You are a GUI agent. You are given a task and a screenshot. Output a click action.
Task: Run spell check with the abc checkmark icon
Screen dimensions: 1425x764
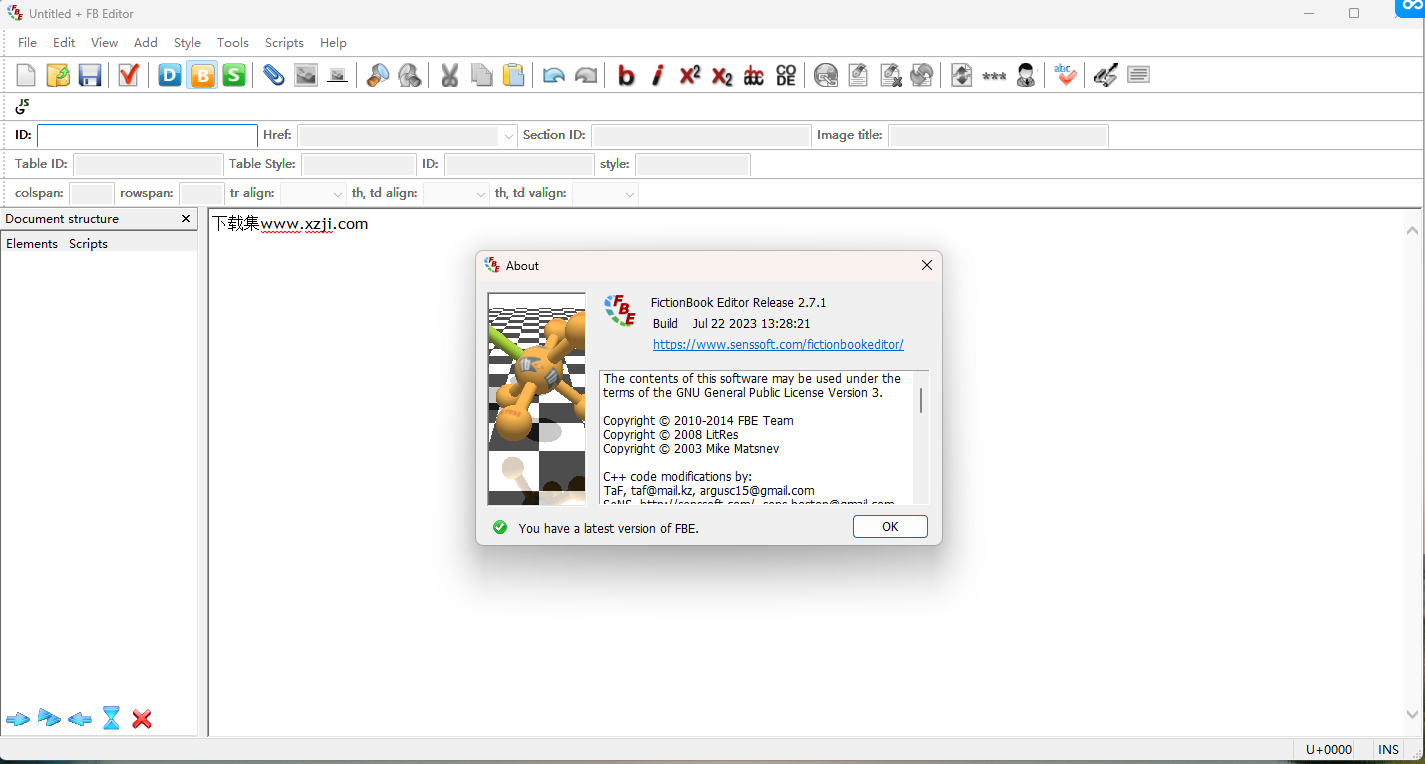(1065, 75)
